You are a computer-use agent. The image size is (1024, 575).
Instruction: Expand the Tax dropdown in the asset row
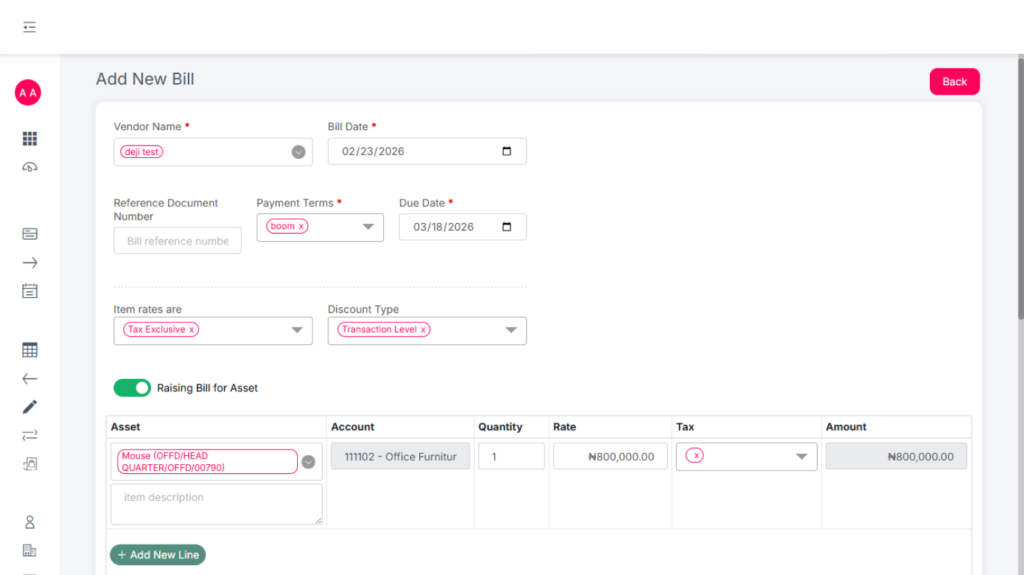pyautogui.click(x=801, y=457)
